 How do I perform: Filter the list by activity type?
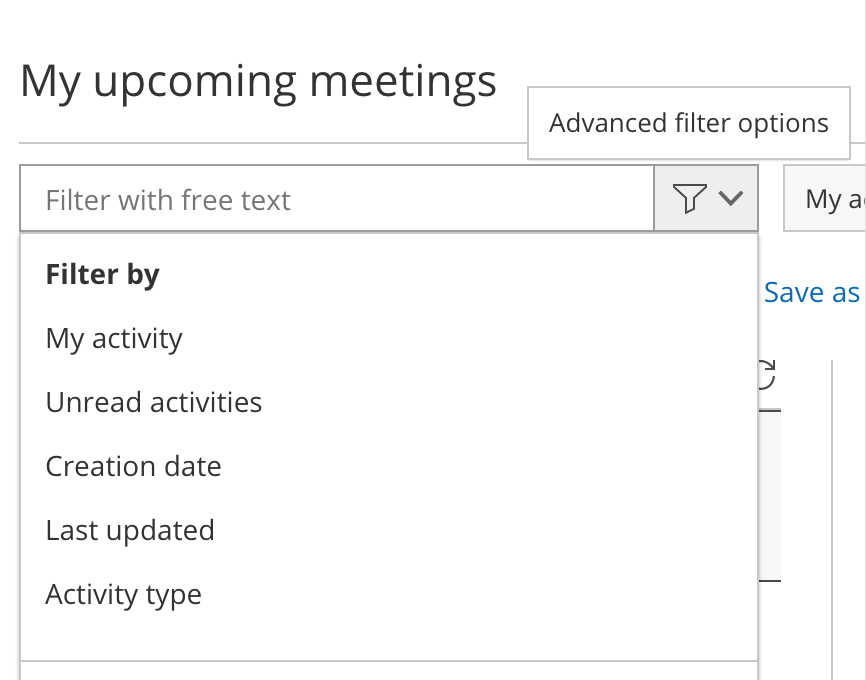point(123,594)
